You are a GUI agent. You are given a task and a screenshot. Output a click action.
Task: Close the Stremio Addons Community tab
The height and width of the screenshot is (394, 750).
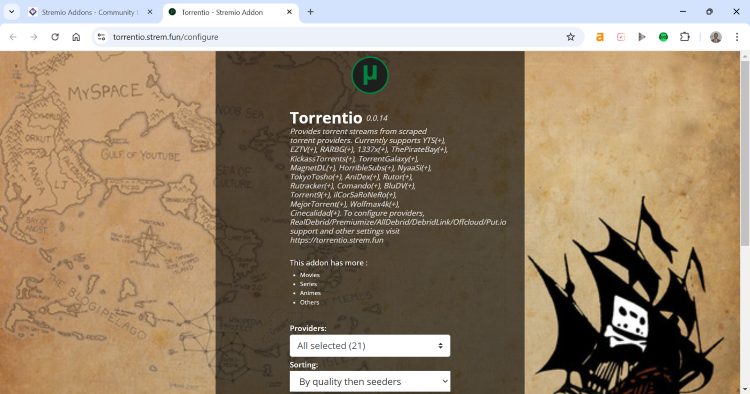coord(150,12)
